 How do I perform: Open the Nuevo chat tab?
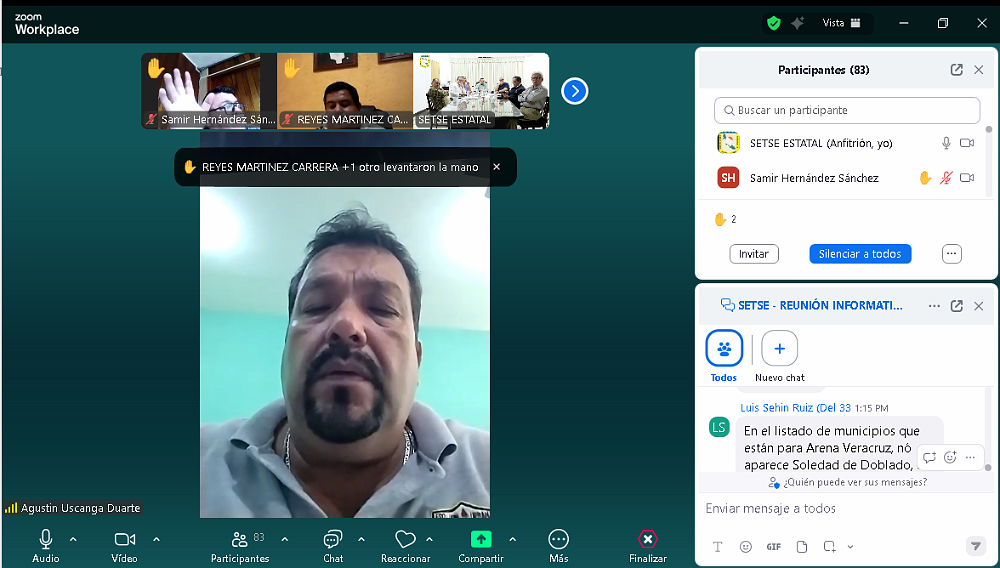779,349
